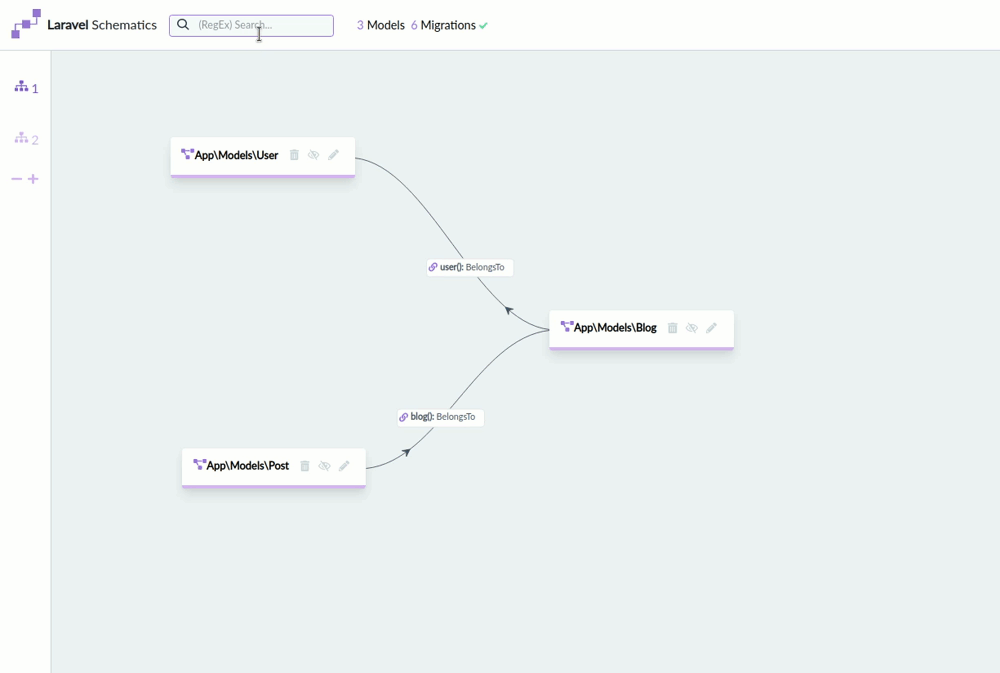The width and height of the screenshot is (1000, 673).
Task: Delete the User model via trash icon
Action: point(294,154)
